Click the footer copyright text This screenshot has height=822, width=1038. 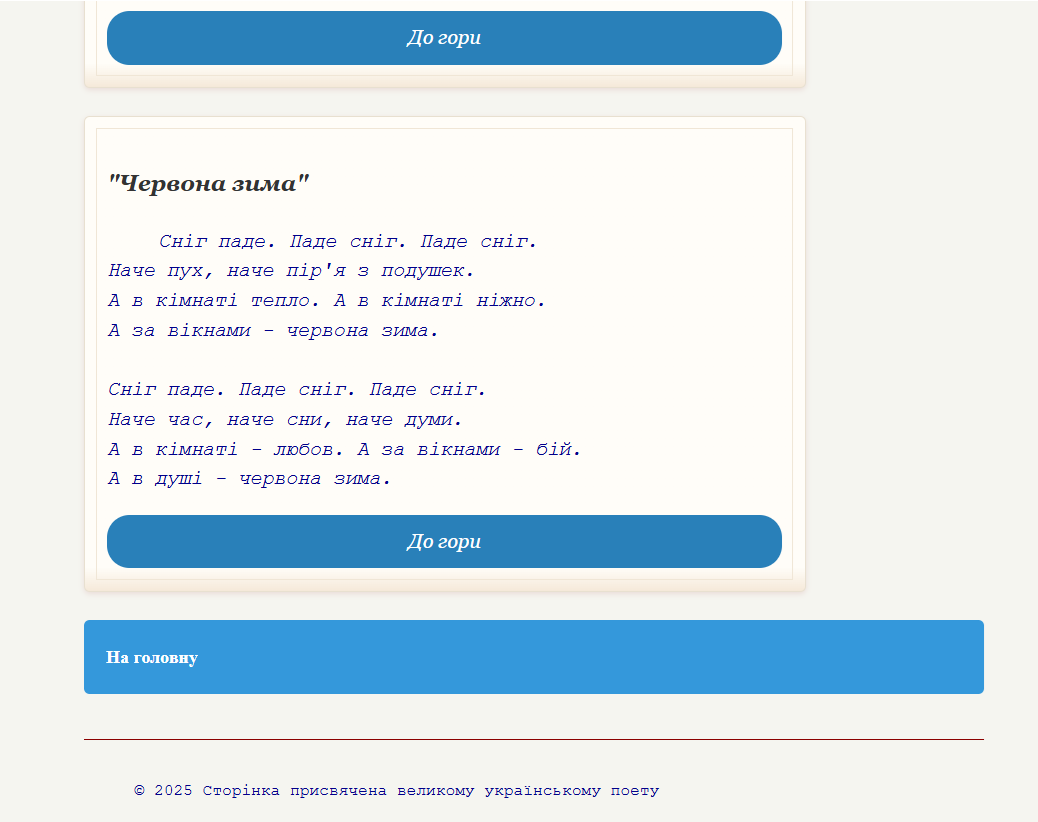397,791
